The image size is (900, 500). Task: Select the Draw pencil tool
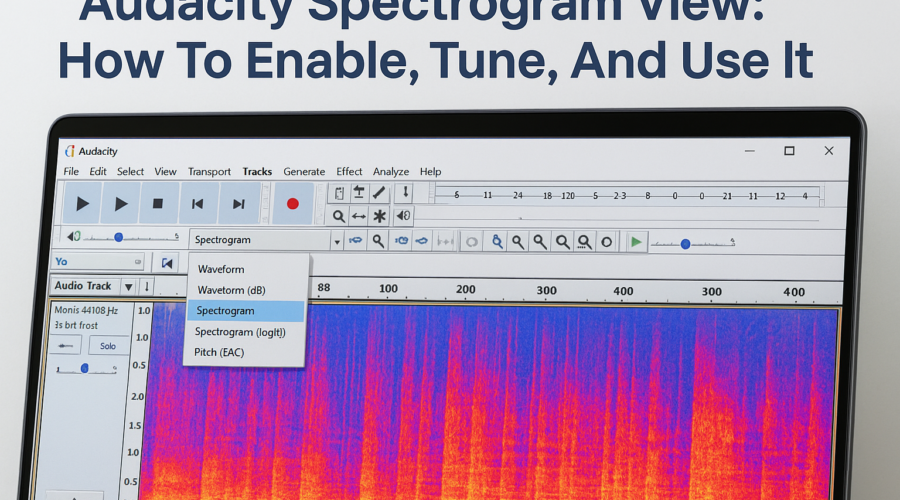click(379, 193)
